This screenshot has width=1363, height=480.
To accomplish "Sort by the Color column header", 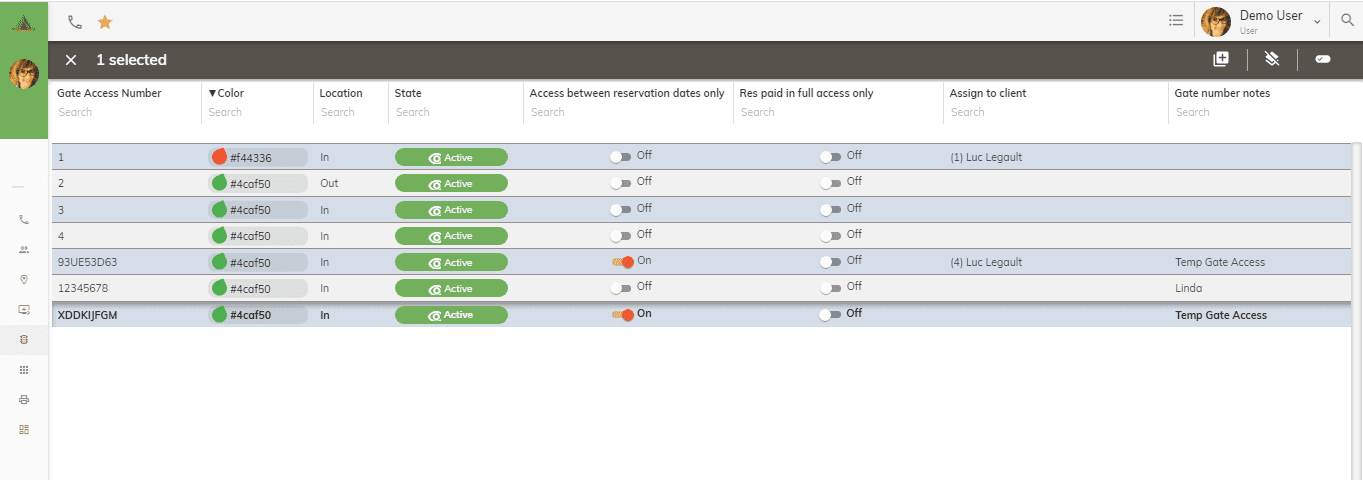I will click(227, 93).
